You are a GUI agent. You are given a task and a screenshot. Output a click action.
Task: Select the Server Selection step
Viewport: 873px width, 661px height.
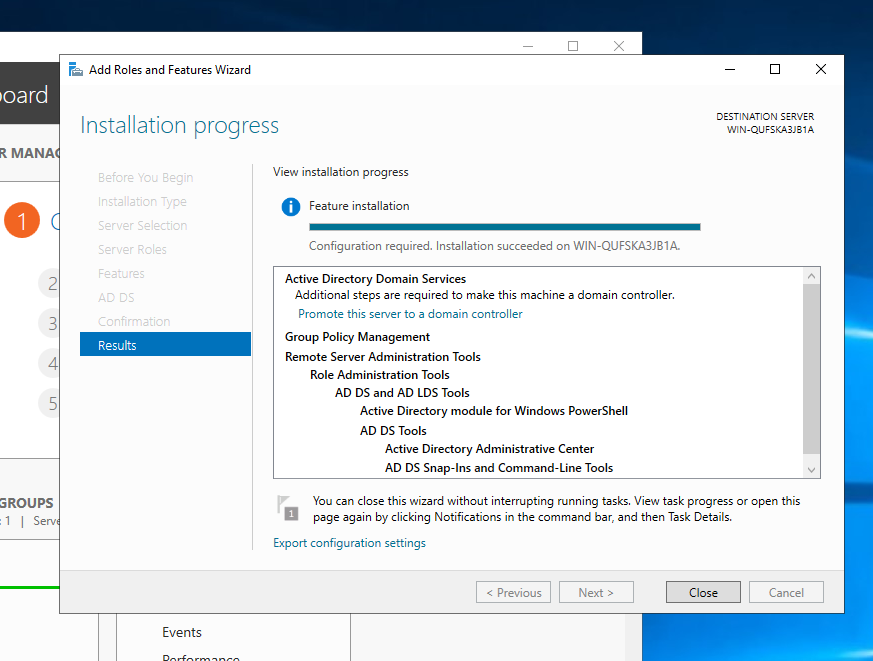[143, 226]
